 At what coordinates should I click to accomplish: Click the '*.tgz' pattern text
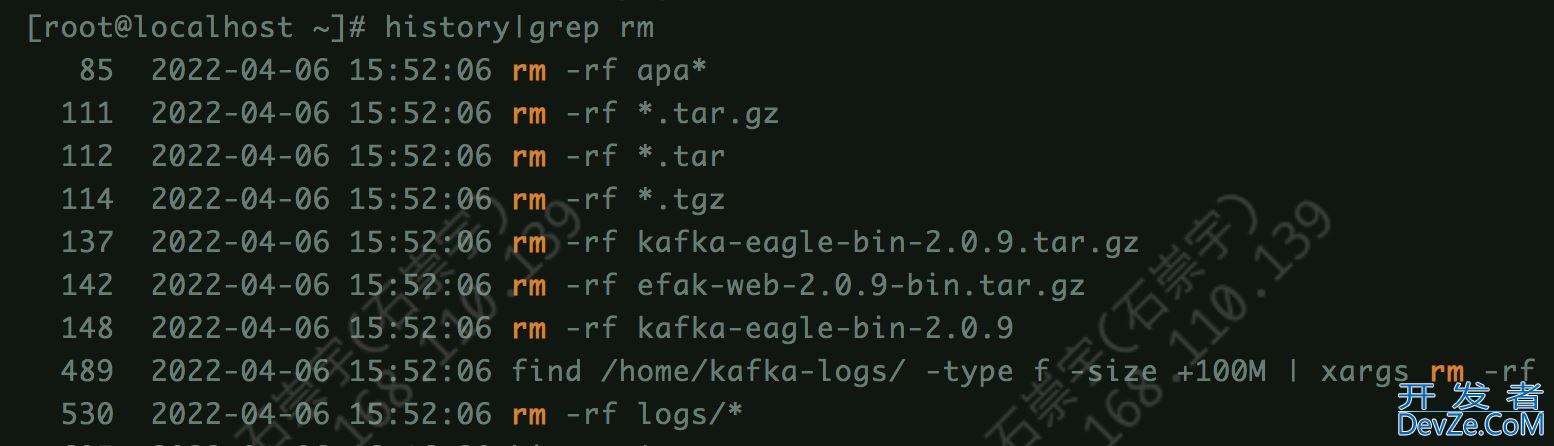[x=681, y=199]
